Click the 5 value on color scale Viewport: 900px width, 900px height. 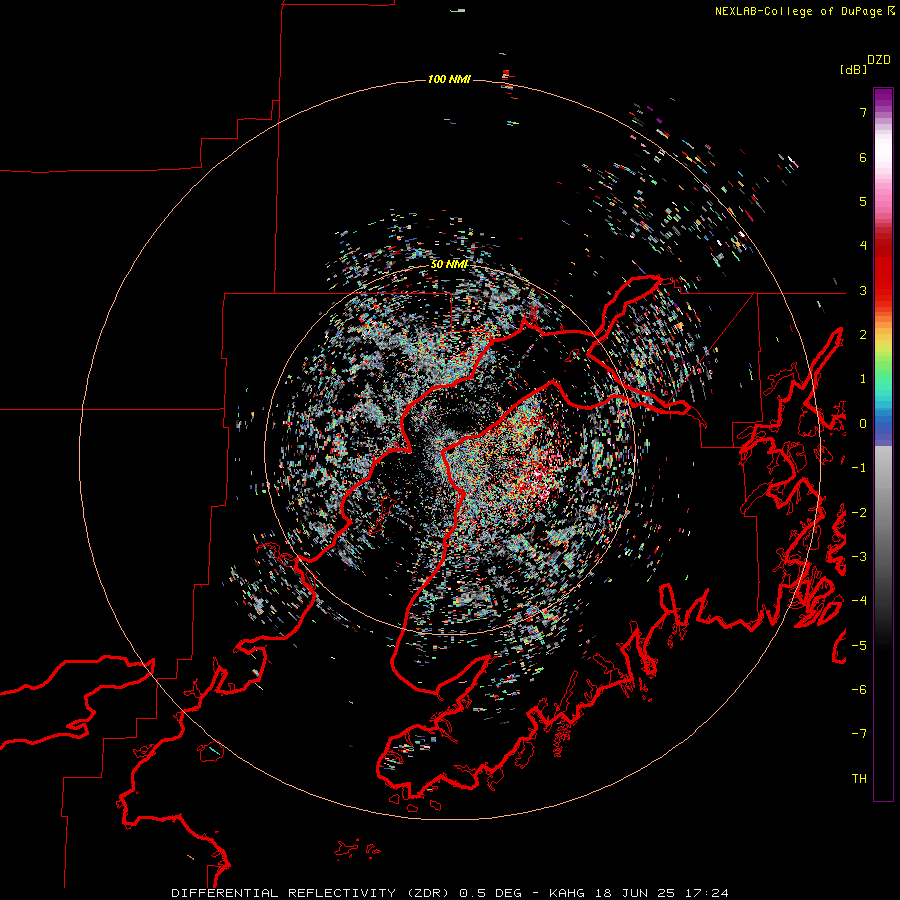(863, 201)
